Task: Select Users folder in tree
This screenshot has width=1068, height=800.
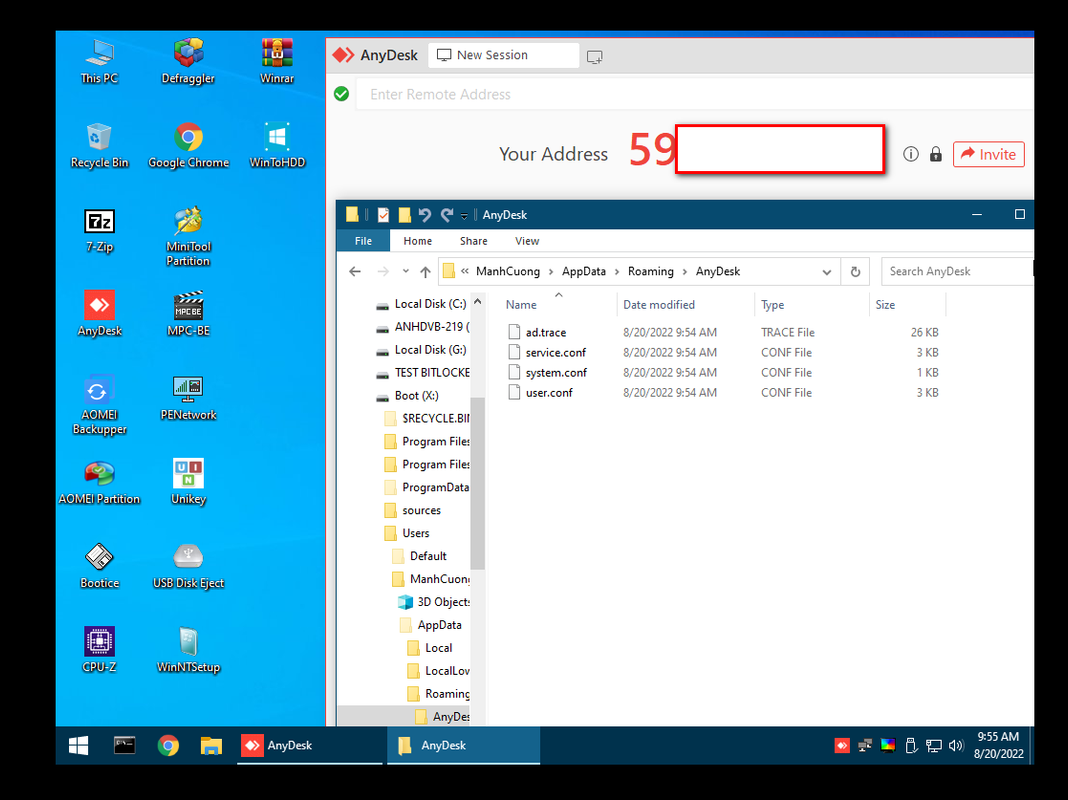Action: point(415,533)
